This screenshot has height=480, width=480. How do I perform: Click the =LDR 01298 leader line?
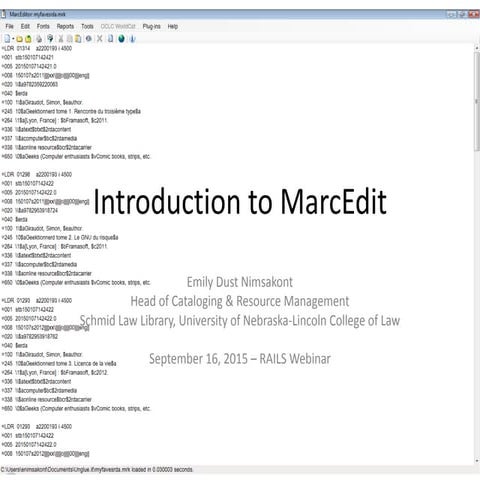(x=37, y=174)
